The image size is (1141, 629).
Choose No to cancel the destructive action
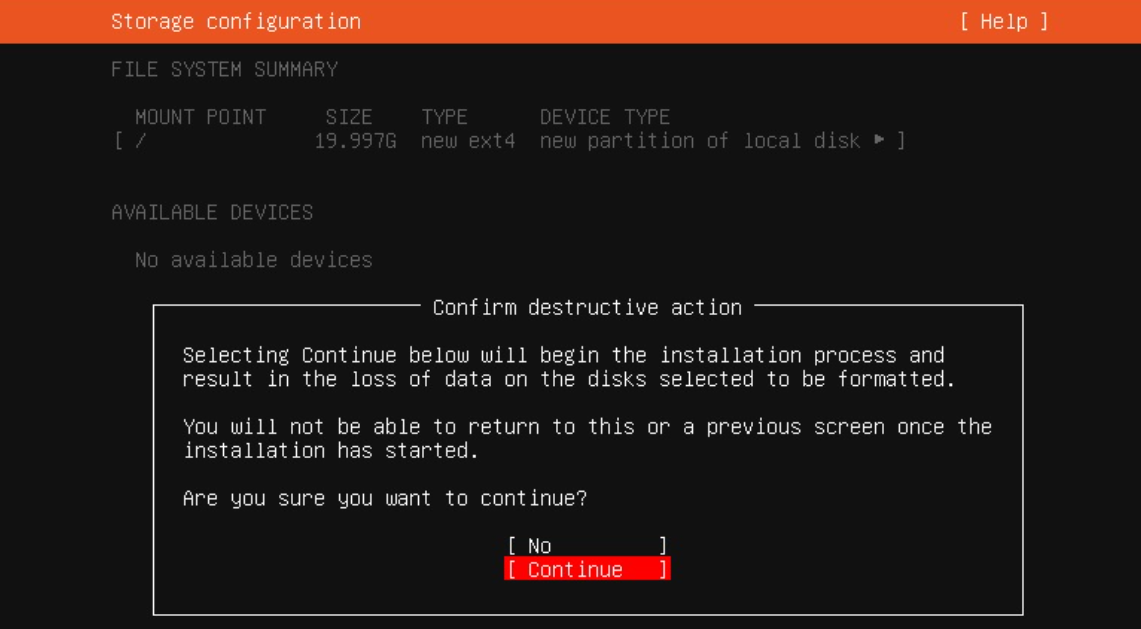587,546
